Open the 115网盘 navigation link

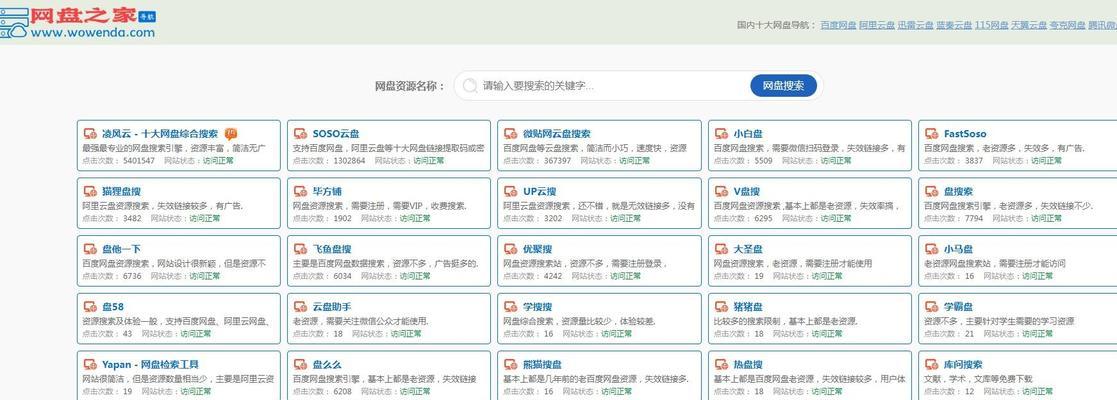coord(992,25)
